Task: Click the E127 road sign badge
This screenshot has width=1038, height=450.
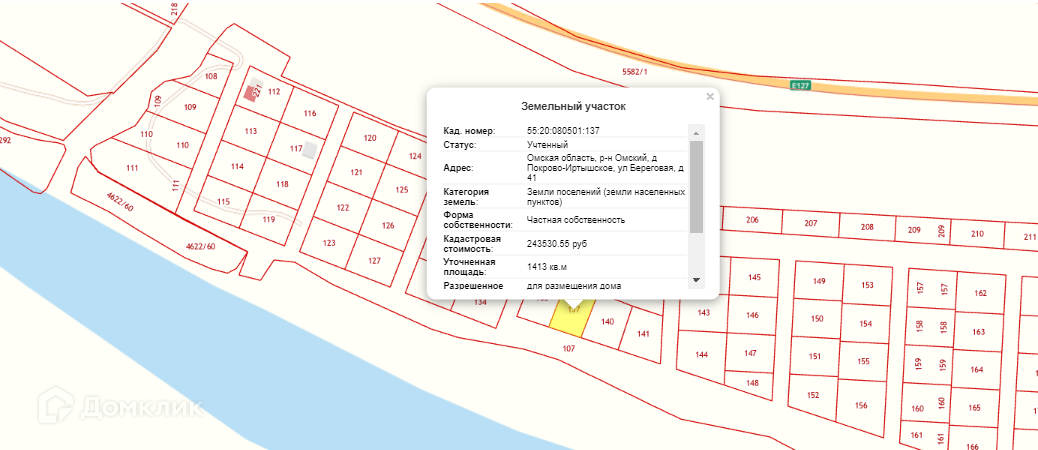Action: click(800, 85)
